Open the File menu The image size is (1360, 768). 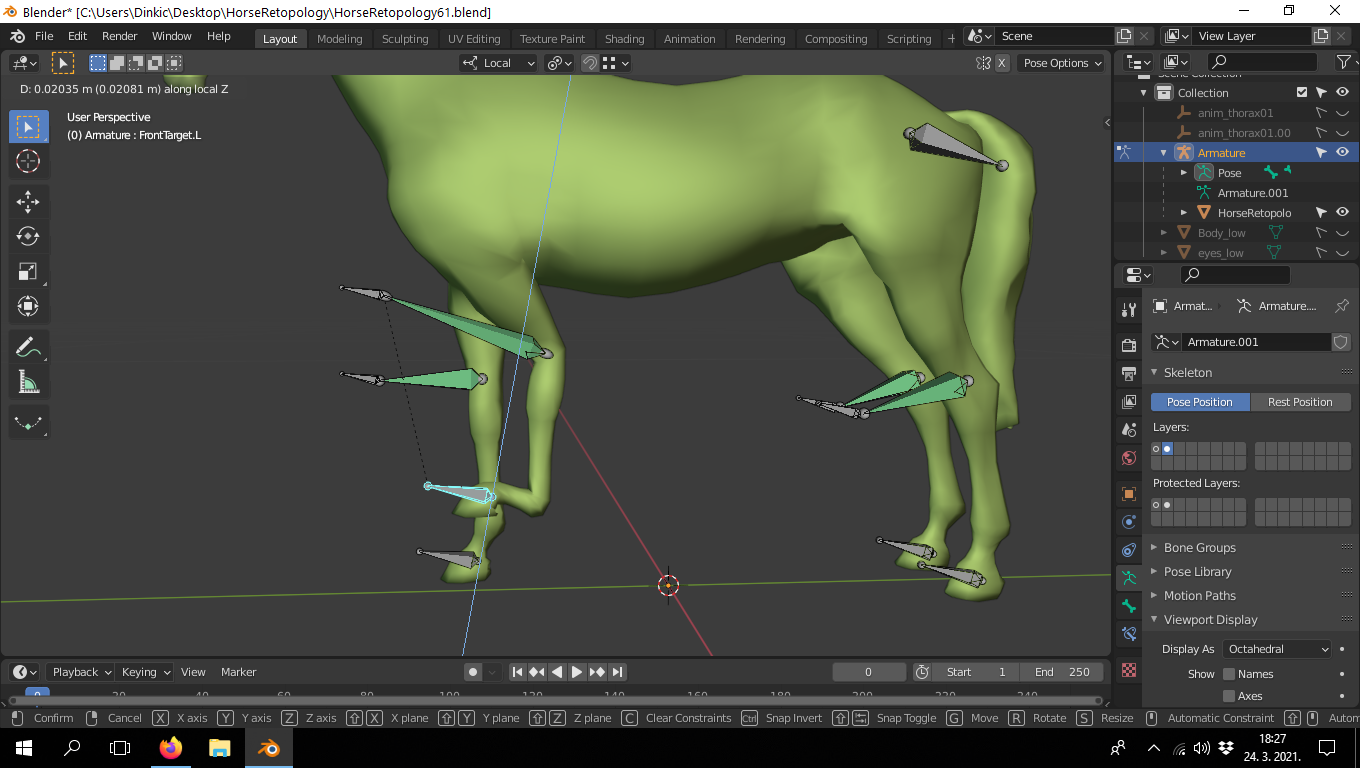click(44, 36)
